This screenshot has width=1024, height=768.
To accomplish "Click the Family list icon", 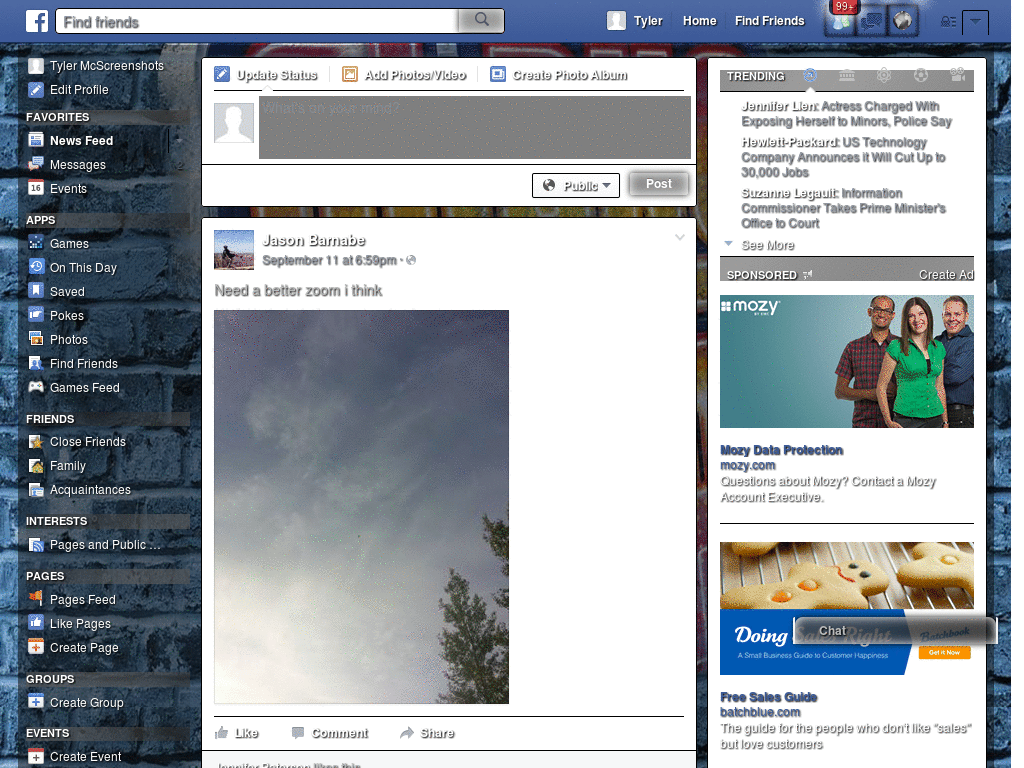I will 36,465.
